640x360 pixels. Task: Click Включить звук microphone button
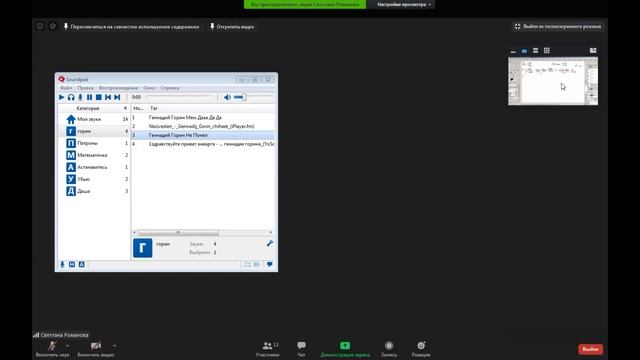(52, 349)
